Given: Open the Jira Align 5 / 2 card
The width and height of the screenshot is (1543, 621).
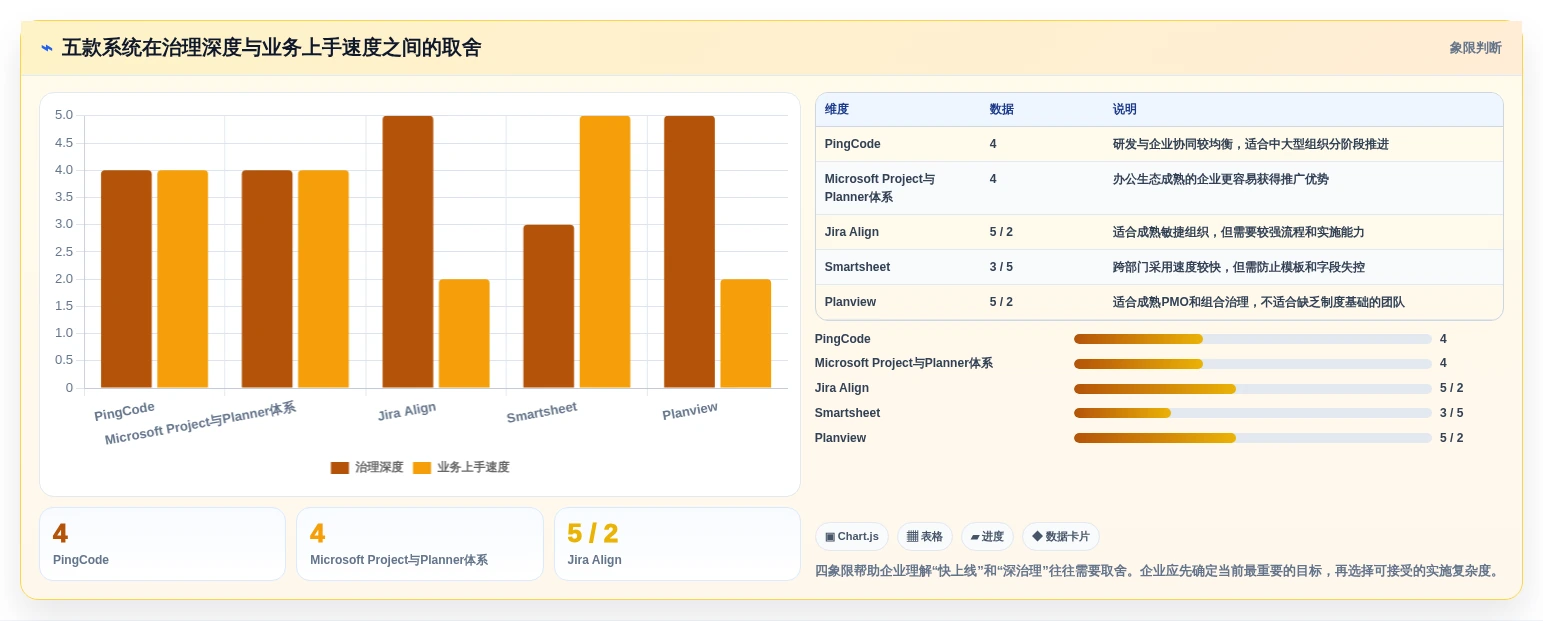Looking at the screenshot, I should click(x=677, y=544).
